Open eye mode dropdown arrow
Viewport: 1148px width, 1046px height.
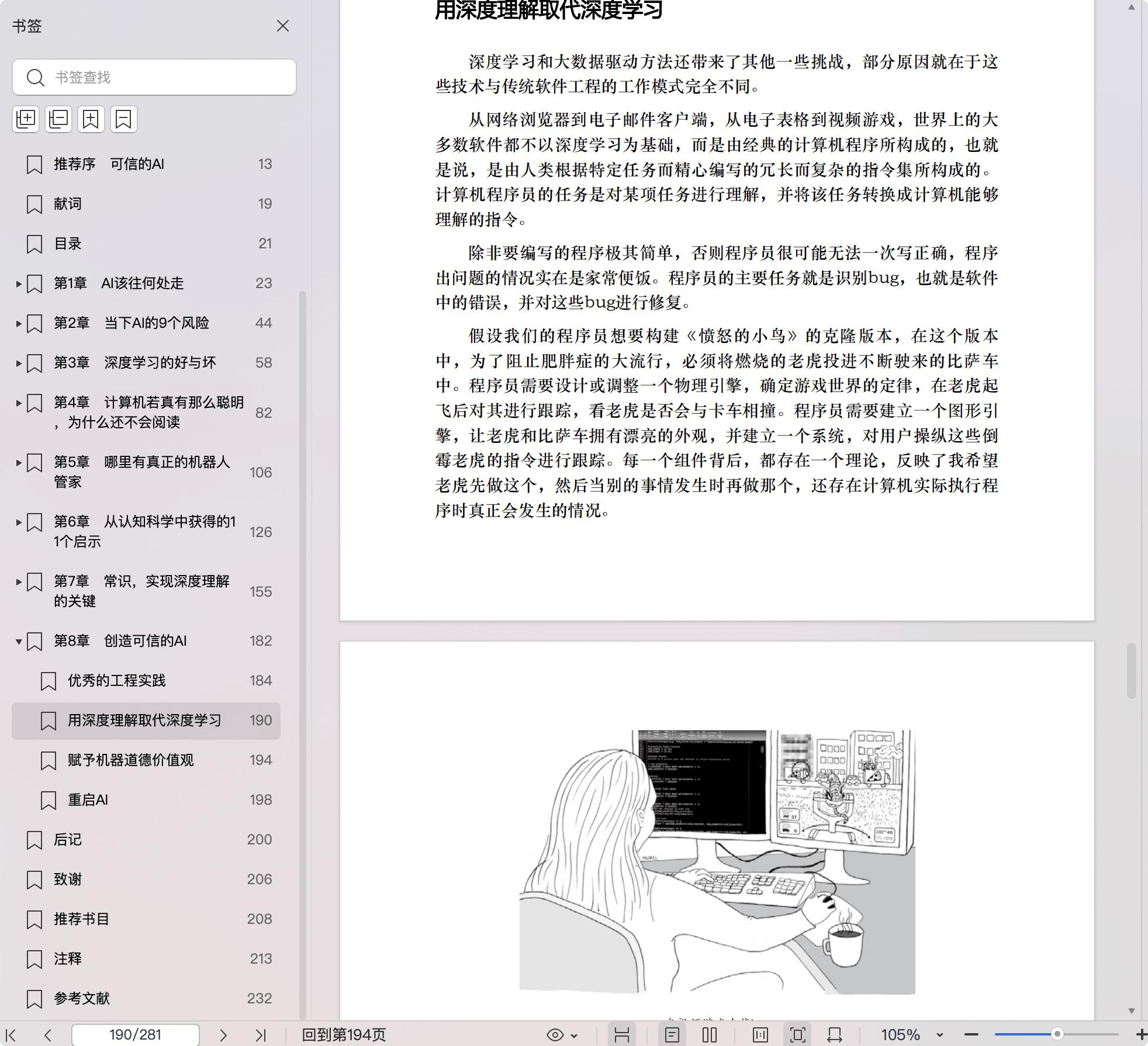point(574,1035)
